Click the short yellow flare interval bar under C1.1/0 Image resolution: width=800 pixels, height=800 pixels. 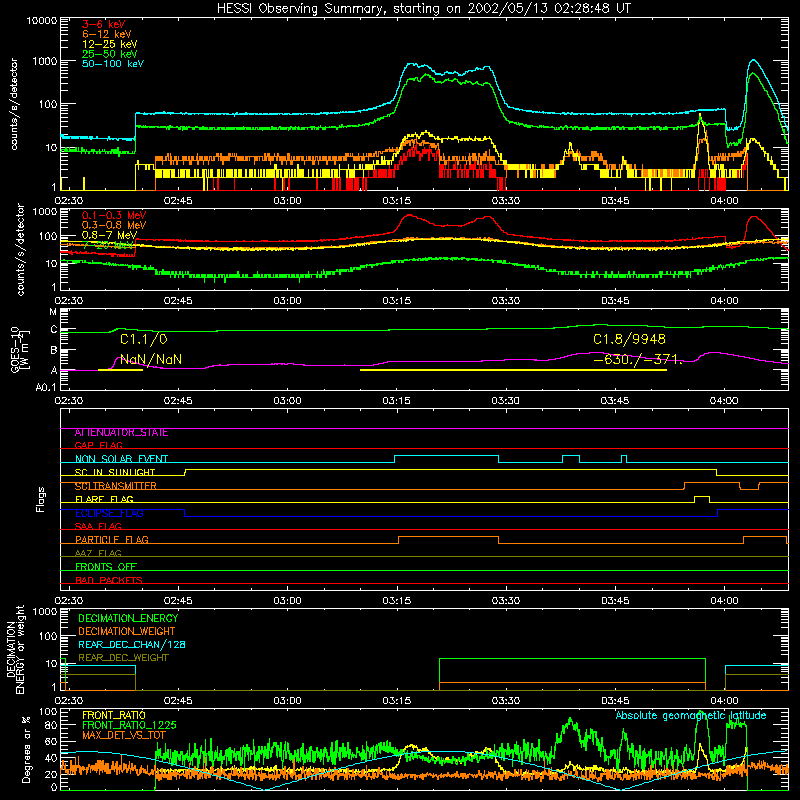click(120, 370)
